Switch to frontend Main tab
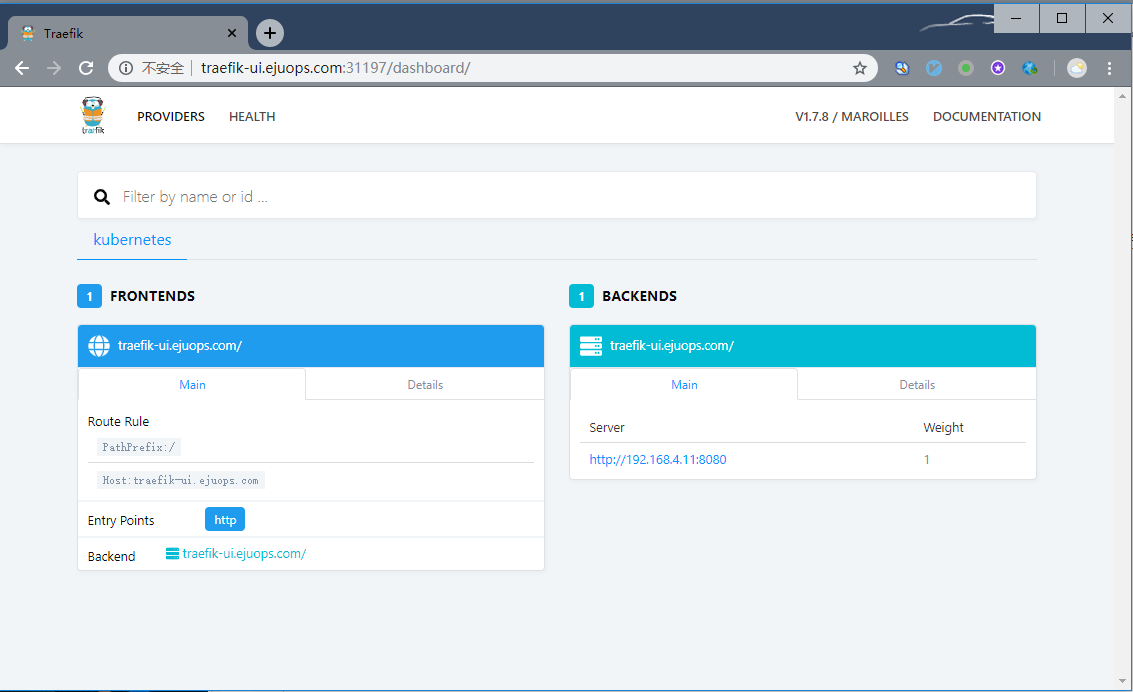Viewport: 1133px width, 692px height. [192, 385]
